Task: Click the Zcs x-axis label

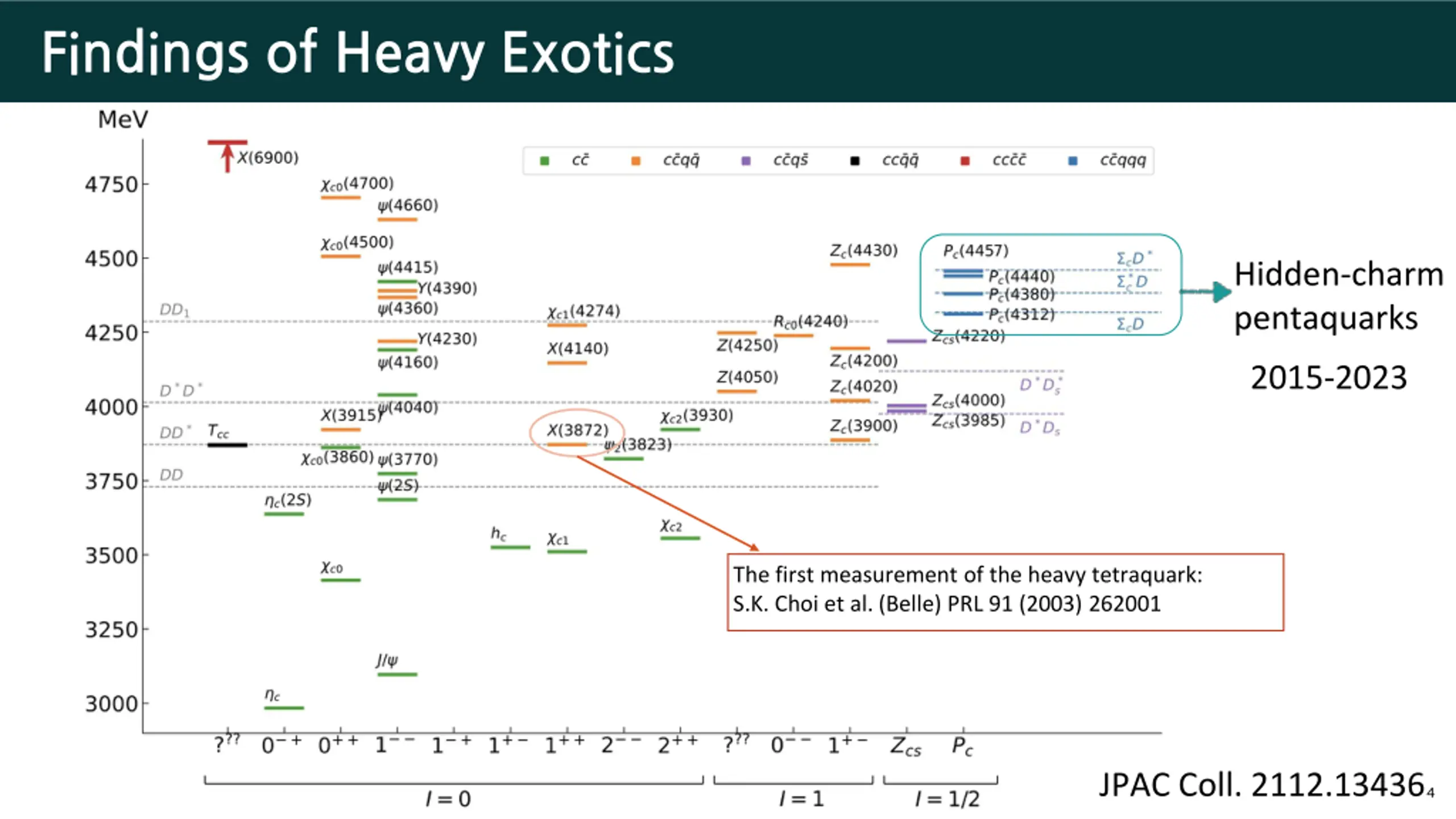Action: pyautogui.click(x=905, y=746)
